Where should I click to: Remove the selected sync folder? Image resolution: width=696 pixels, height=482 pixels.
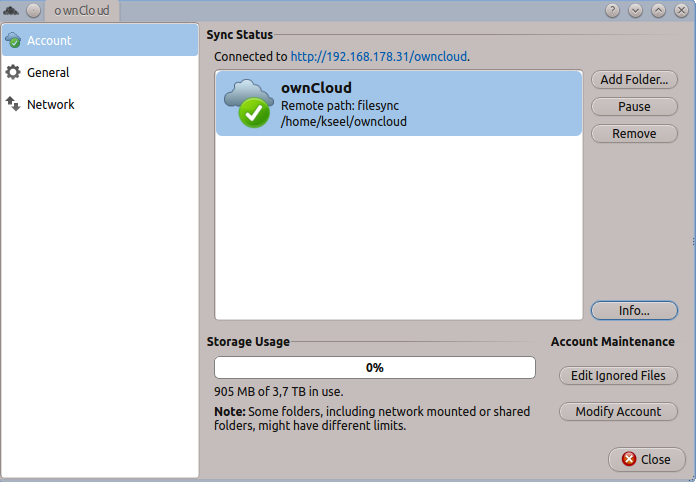634,134
